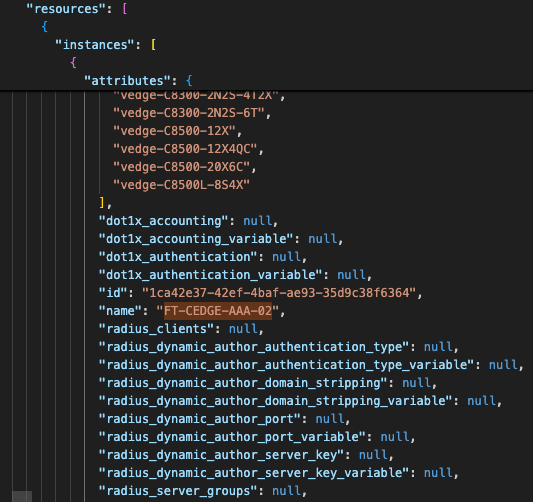Click the "dot1x_authentication_variable" key
Image resolution: width=533 pixels, height=502 pixels.
[x=210, y=275]
